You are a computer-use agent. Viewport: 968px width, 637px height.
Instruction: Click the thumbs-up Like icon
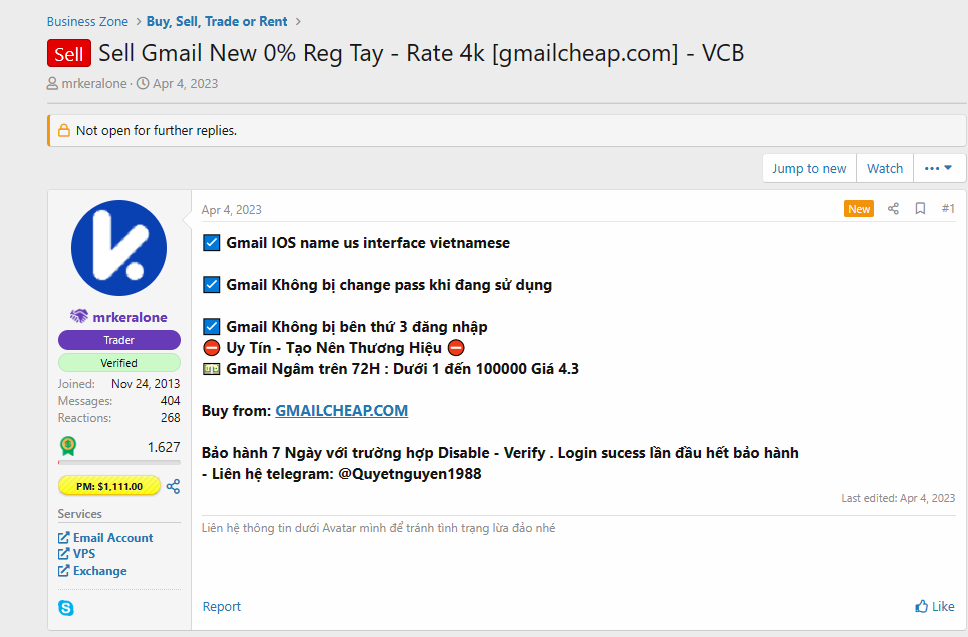921,606
